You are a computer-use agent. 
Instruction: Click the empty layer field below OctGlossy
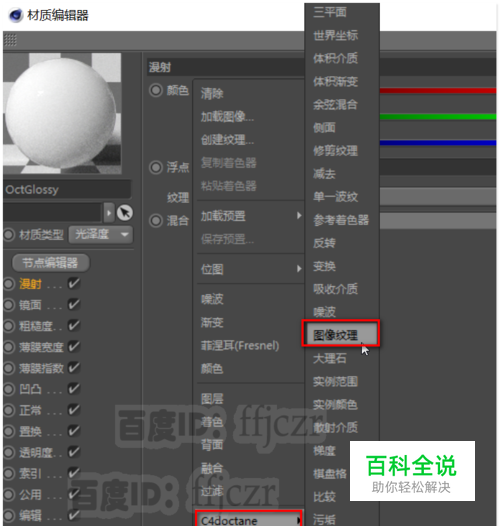click(x=52, y=213)
